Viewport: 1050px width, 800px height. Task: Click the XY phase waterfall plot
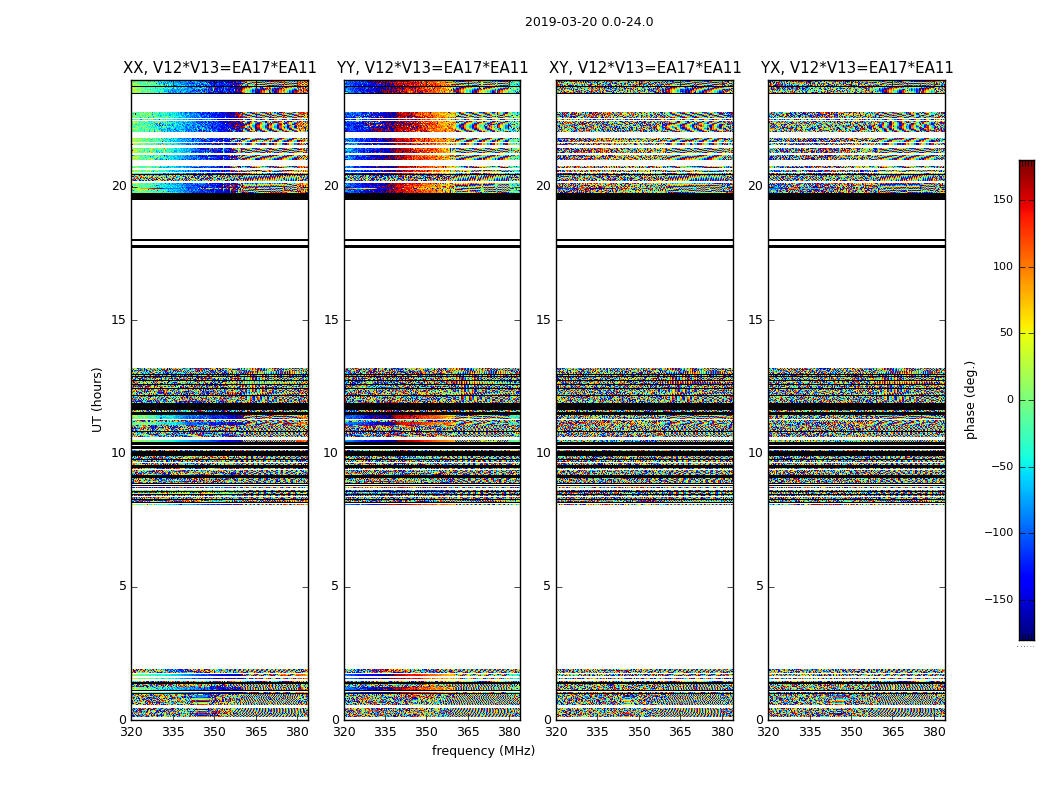(645, 400)
